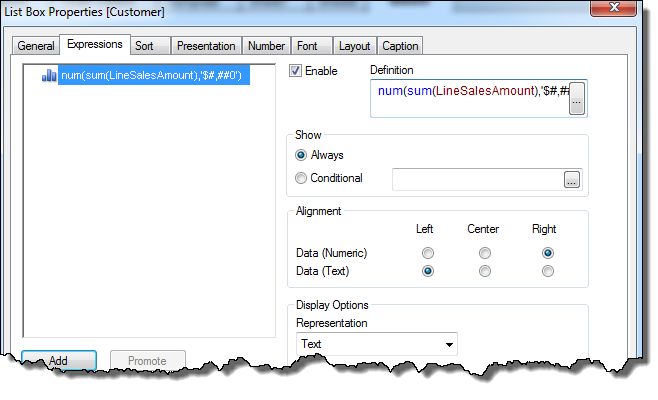Open expression editor from the Definition ellipsis button
658x400 pixels.
point(577,99)
